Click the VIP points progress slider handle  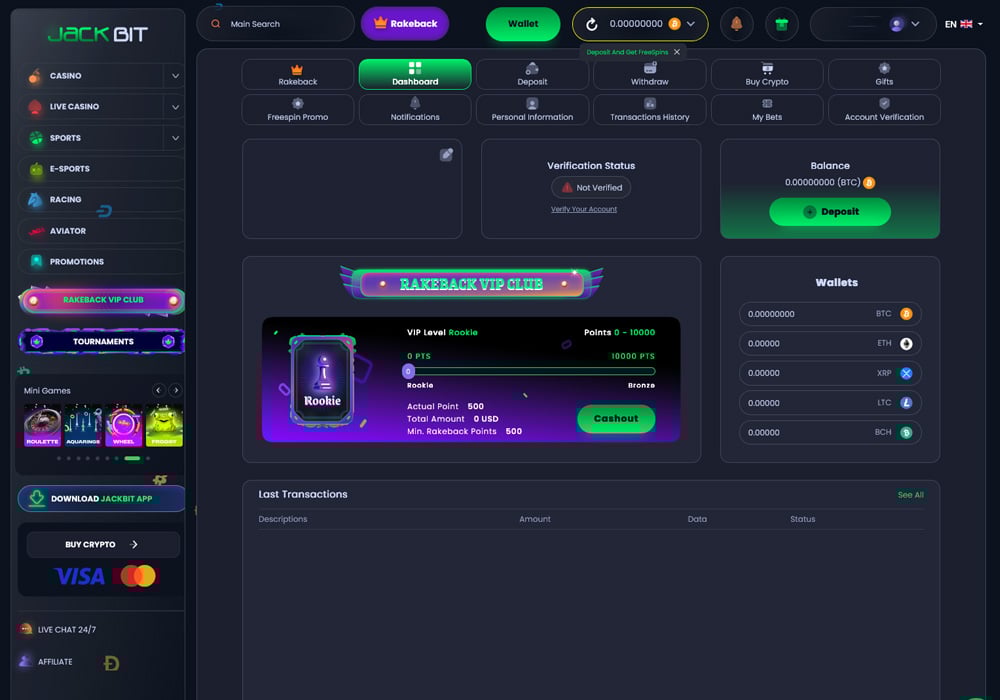coord(408,371)
